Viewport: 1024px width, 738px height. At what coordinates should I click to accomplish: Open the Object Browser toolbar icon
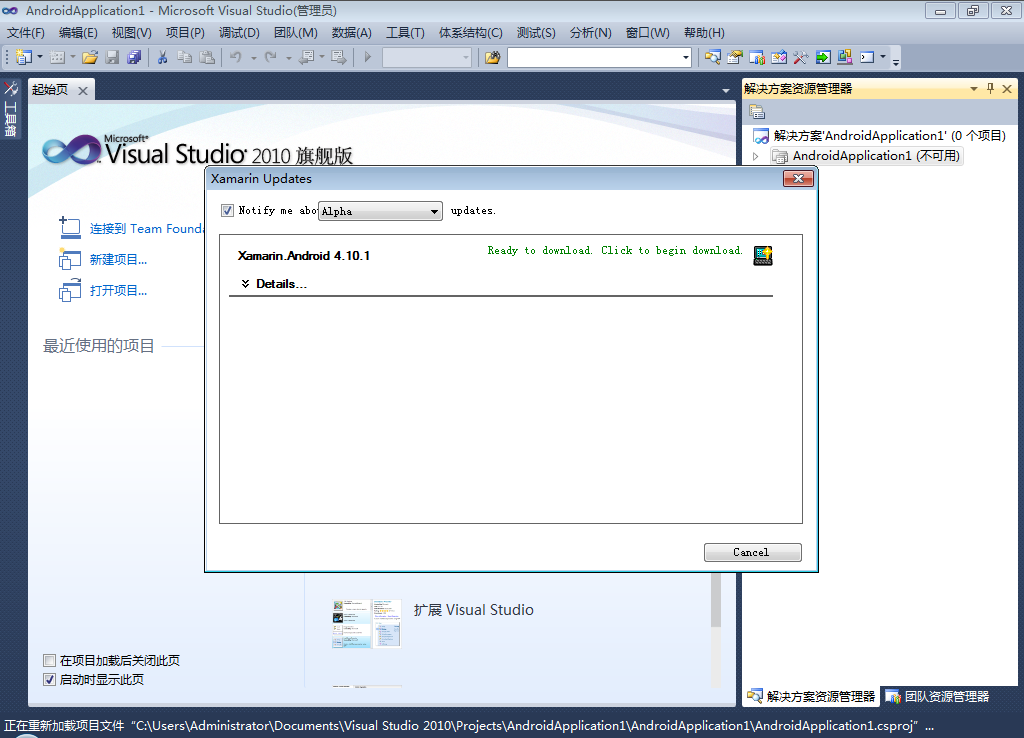[x=778, y=57]
